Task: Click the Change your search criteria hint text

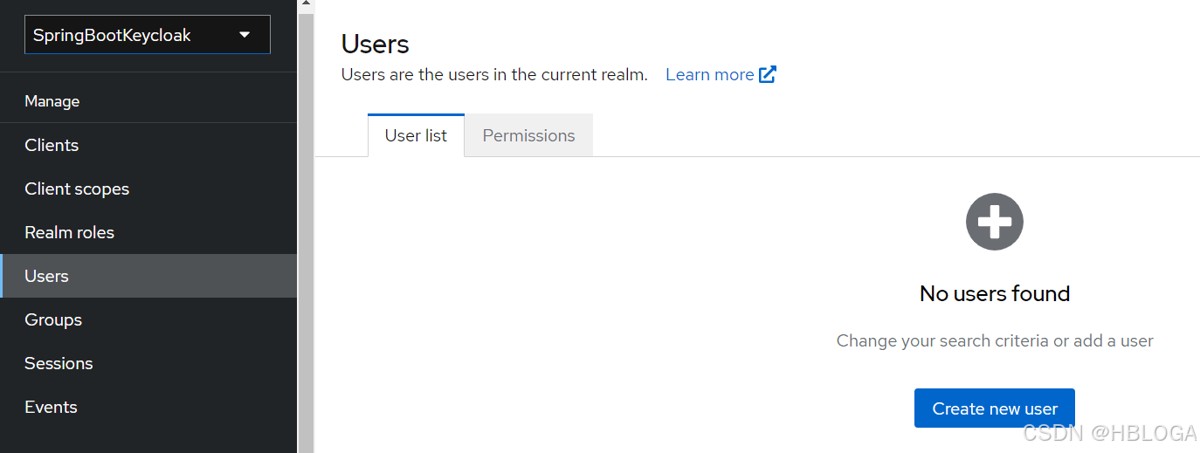Action: (x=994, y=341)
